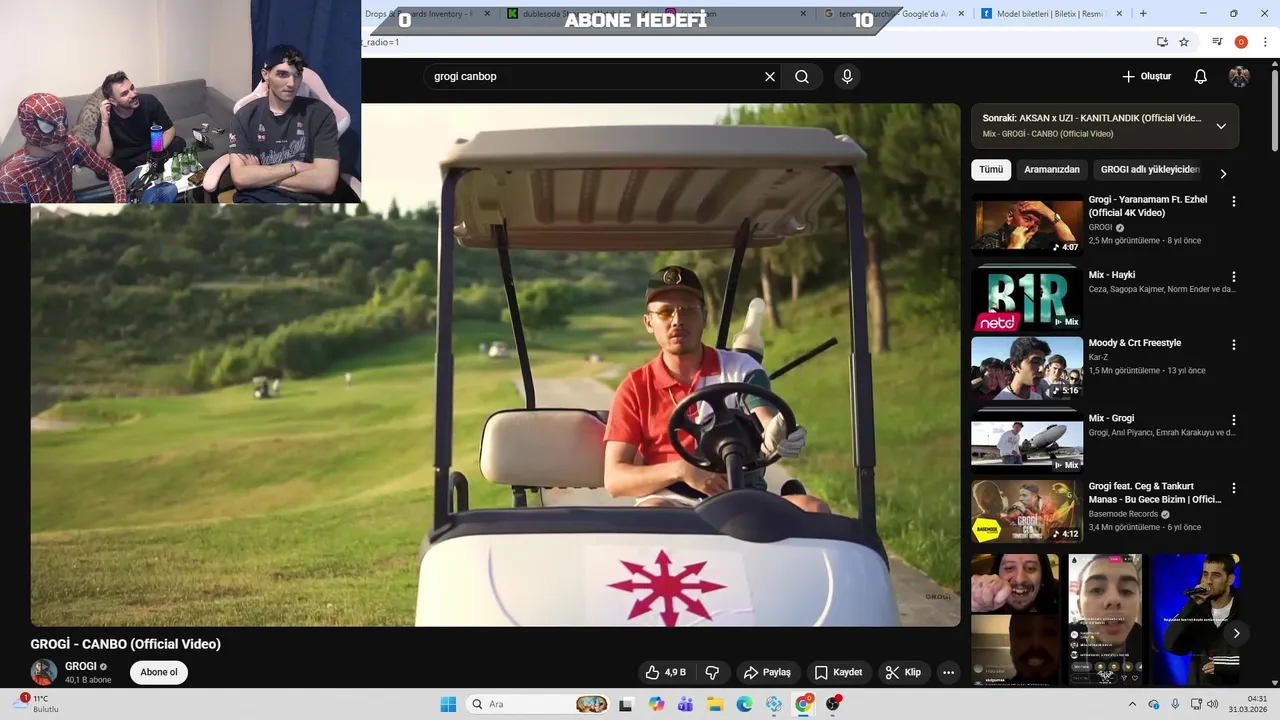This screenshot has height=720, width=1280.
Task: Open Chrome profile button
Action: (x=1241, y=42)
